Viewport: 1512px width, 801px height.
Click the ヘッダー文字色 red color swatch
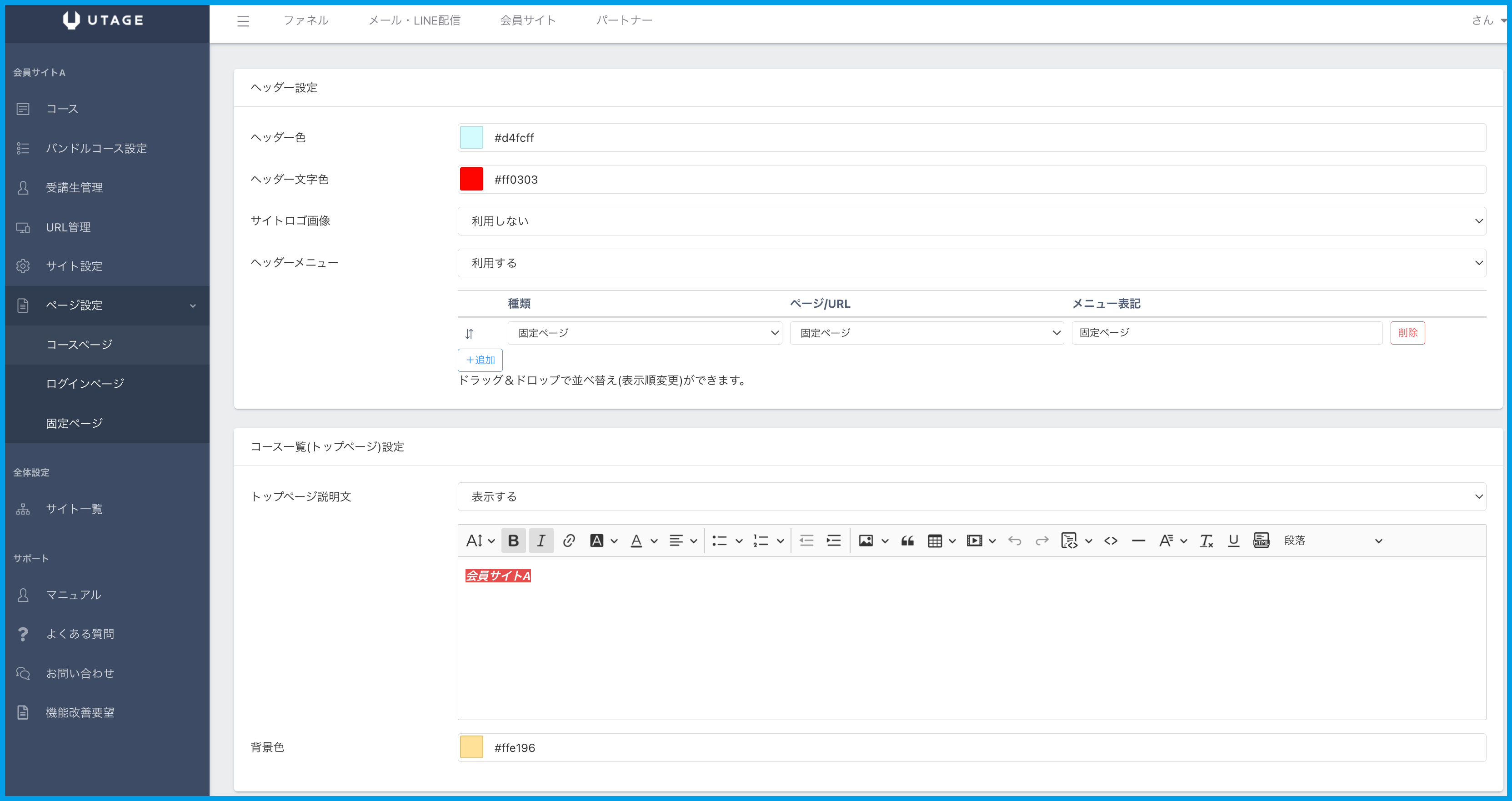coord(471,179)
